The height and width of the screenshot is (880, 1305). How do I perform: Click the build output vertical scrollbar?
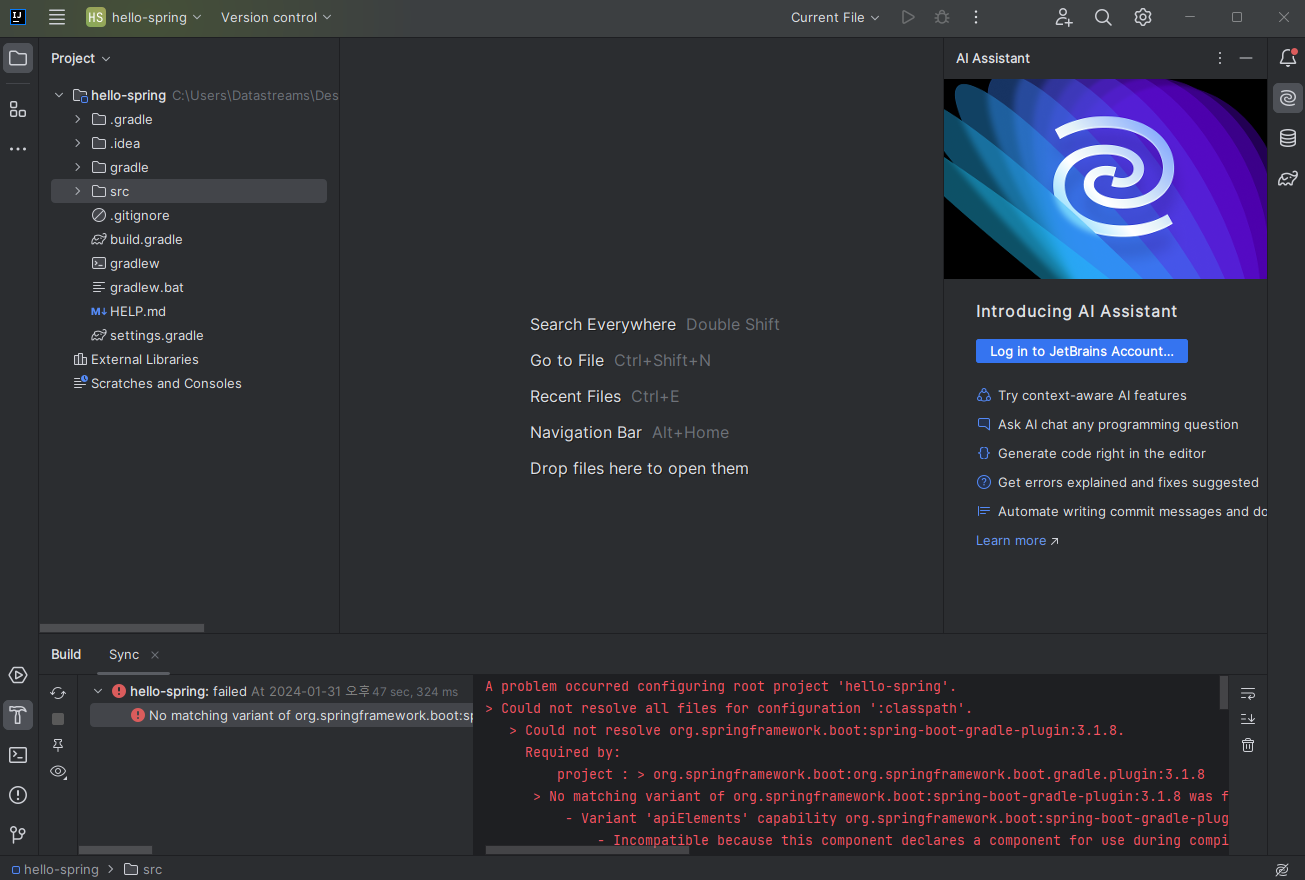[x=1223, y=691]
